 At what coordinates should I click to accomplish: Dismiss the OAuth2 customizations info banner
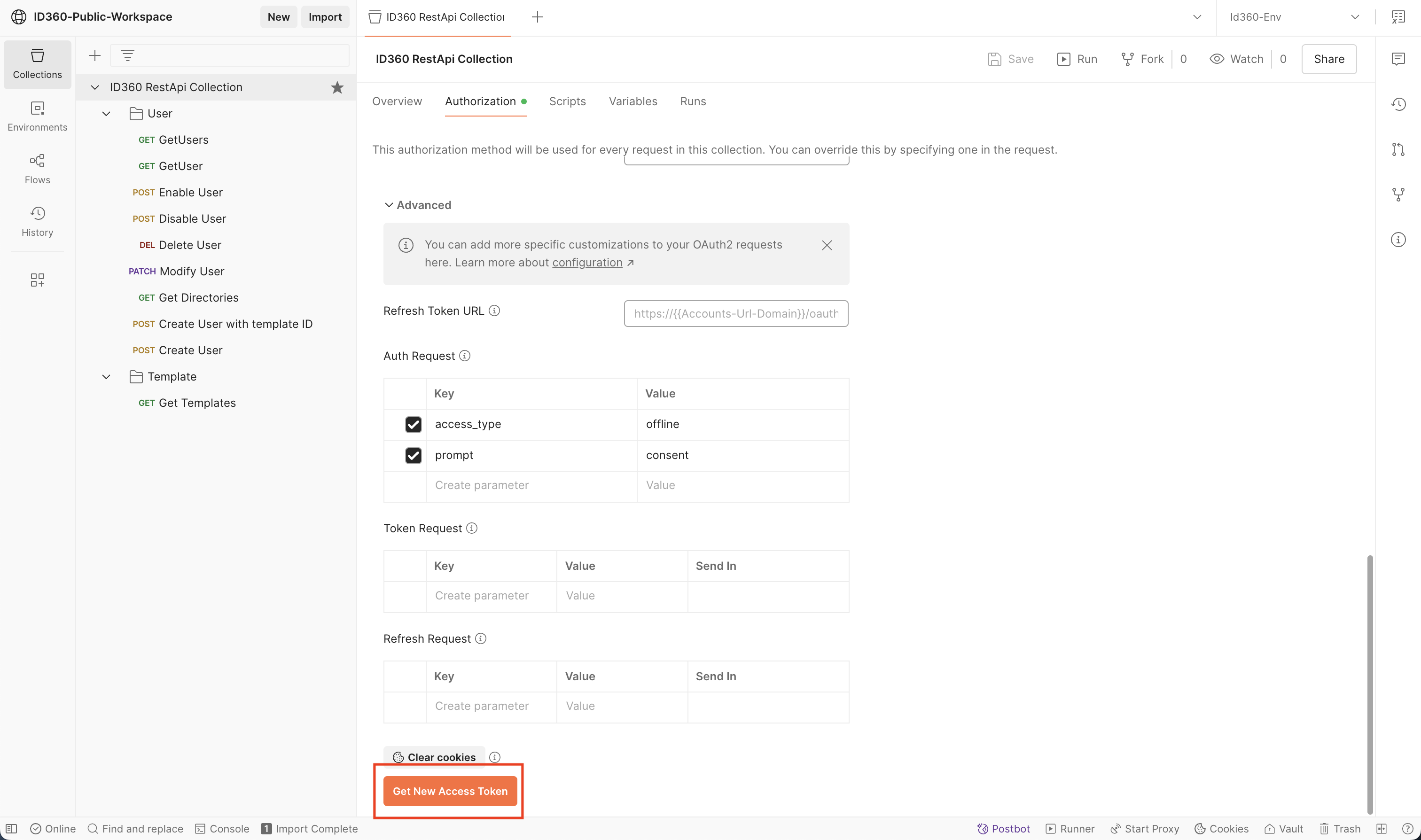(827, 245)
